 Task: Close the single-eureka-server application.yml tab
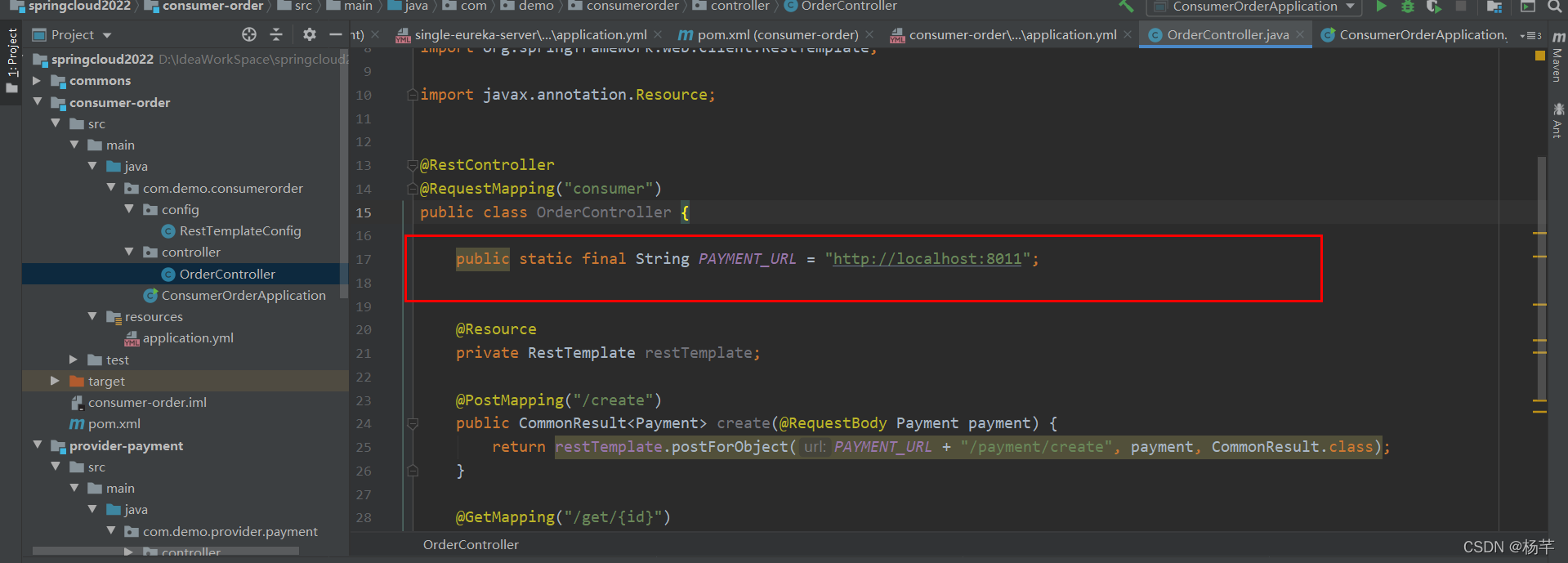(x=659, y=34)
